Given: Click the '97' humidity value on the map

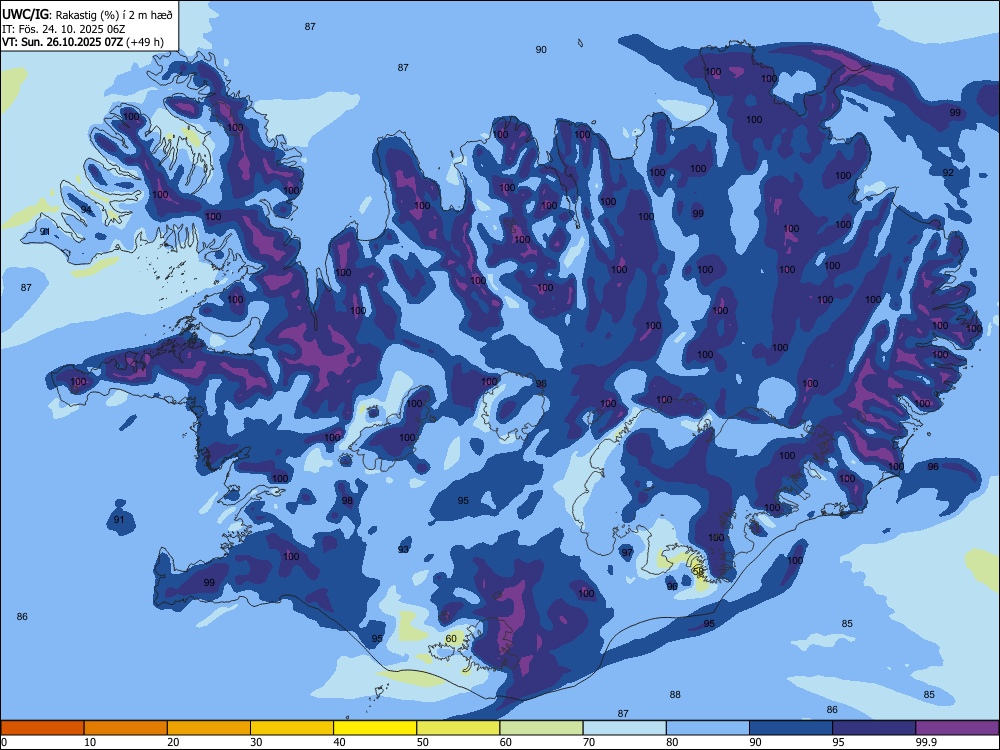Looking at the screenshot, I should tap(628, 552).
